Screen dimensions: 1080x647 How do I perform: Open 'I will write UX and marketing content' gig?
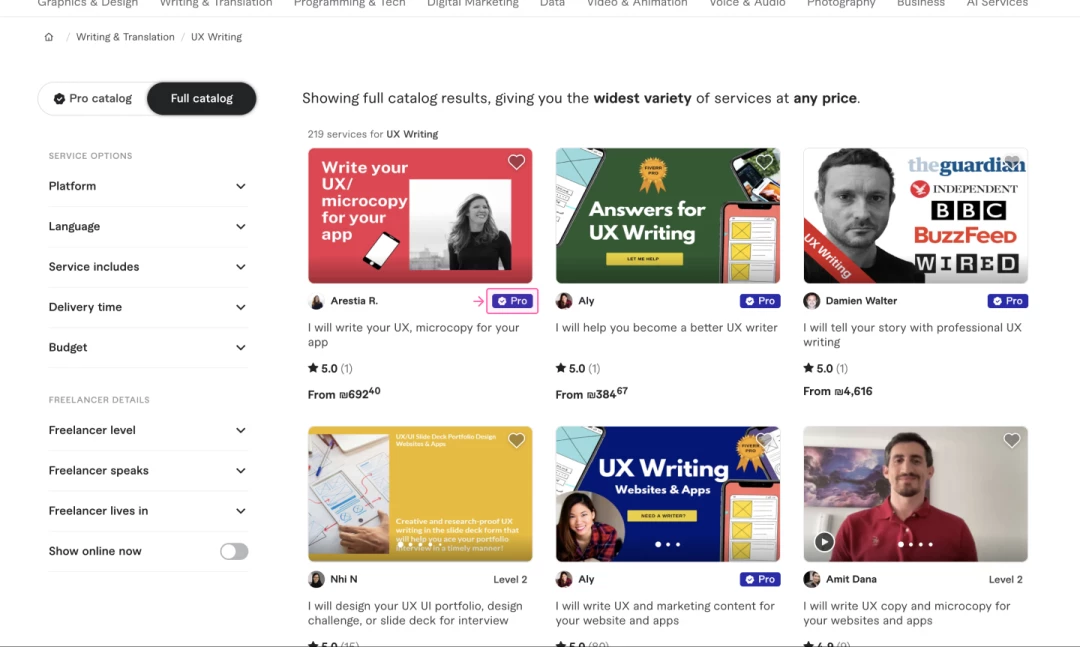click(x=665, y=613)
